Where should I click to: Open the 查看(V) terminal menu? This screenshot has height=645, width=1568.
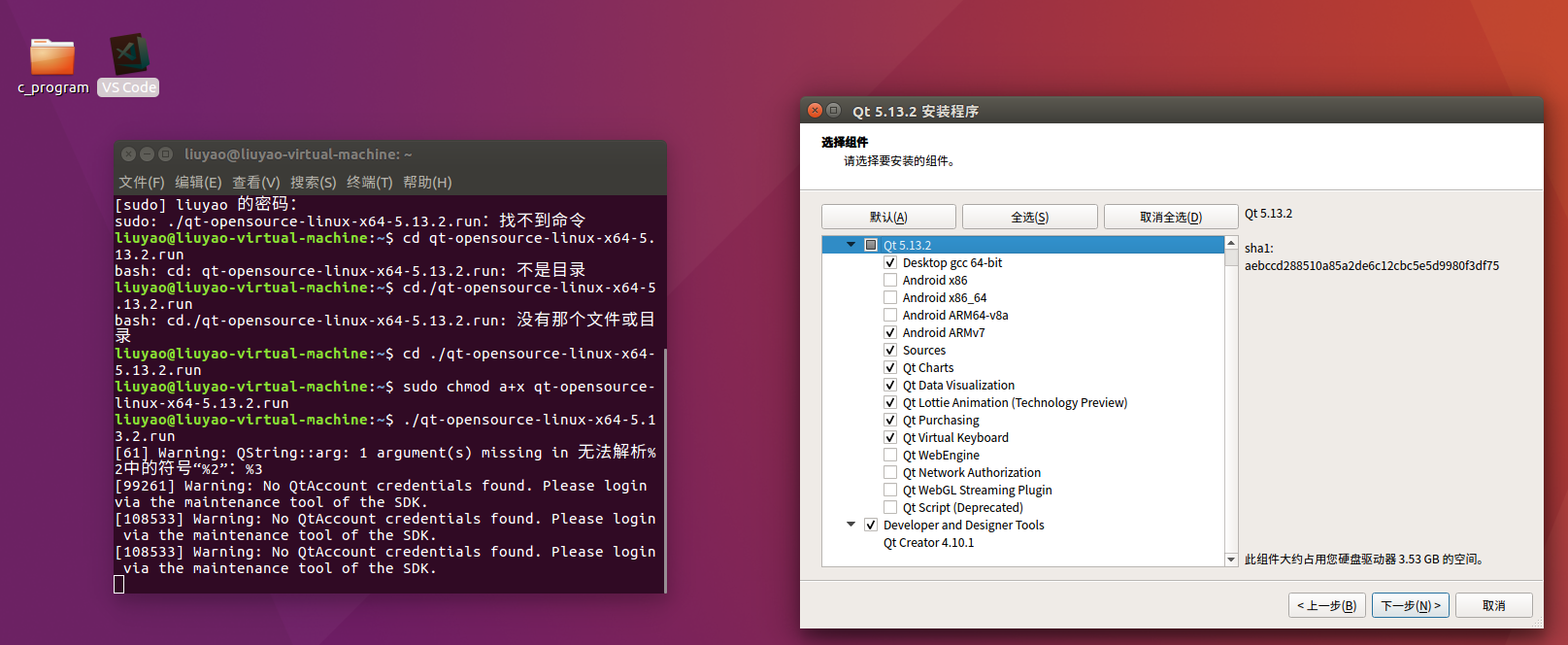(x=256, y=183)
